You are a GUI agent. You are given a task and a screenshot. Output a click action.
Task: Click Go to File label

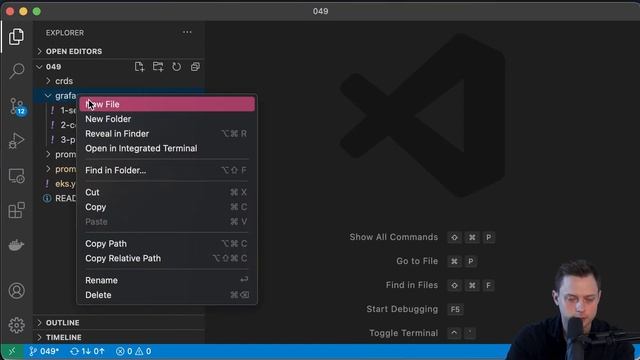[417, 261]
